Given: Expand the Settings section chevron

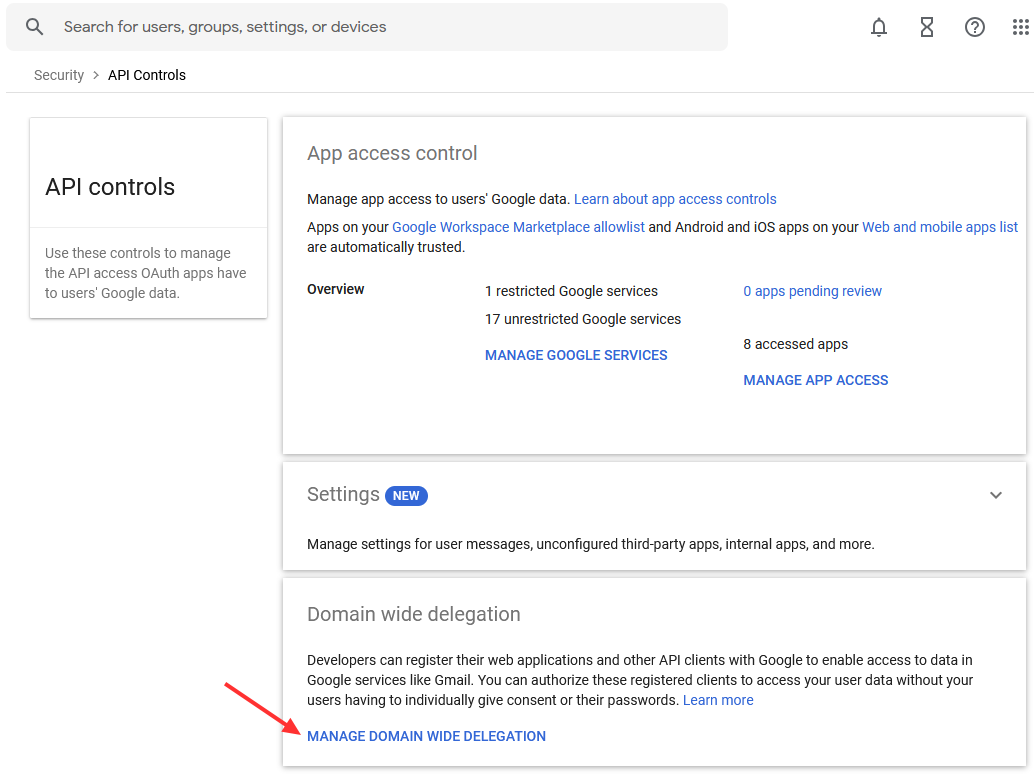Looking at the screenshot, I should (x=996, y=495).
